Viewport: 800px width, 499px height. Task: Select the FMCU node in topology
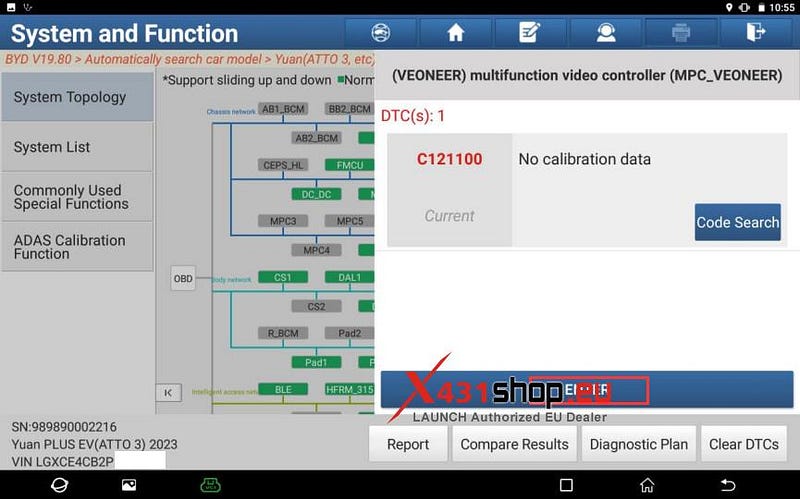point(349,165)
